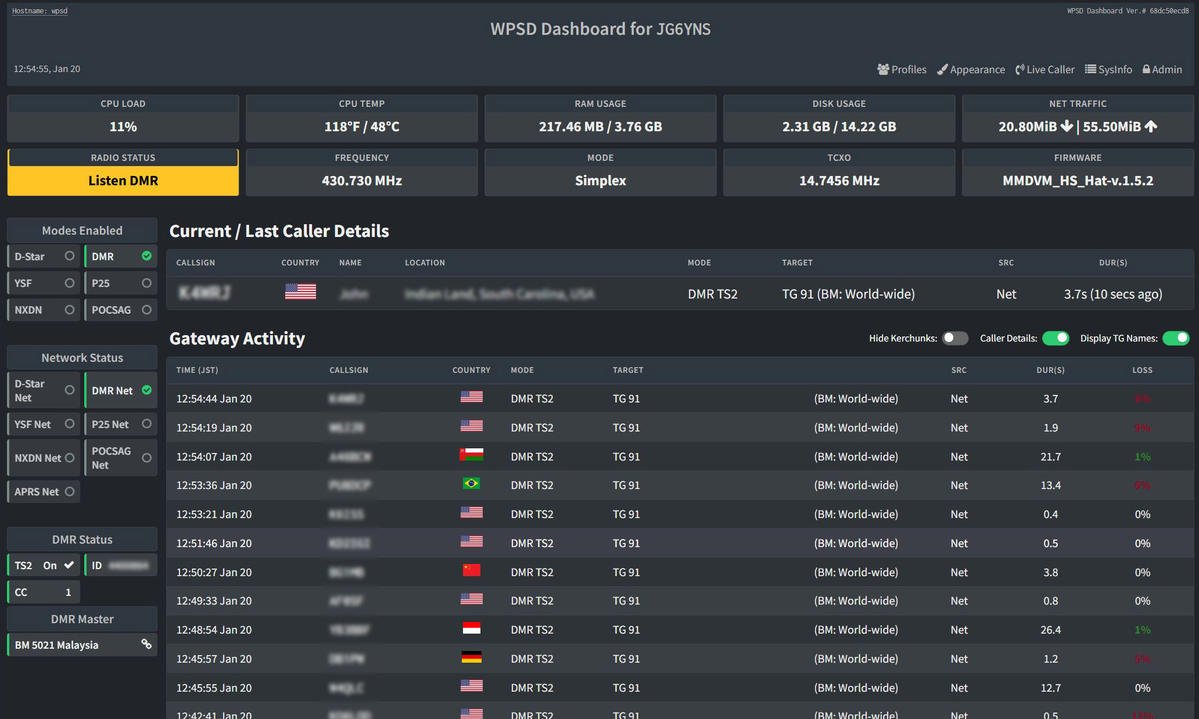Click the 430.730 MHz frequency value
Viewport: 1199px width, 719px height.
[362, 181]
